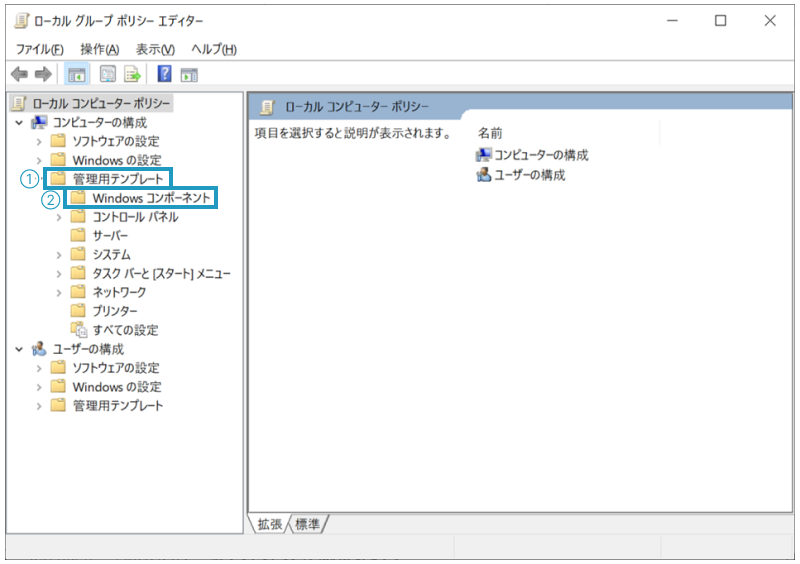This screenshot has width=800, height=564.
Task: Open the ファイル(F) menu
Action: click(40, 49)
